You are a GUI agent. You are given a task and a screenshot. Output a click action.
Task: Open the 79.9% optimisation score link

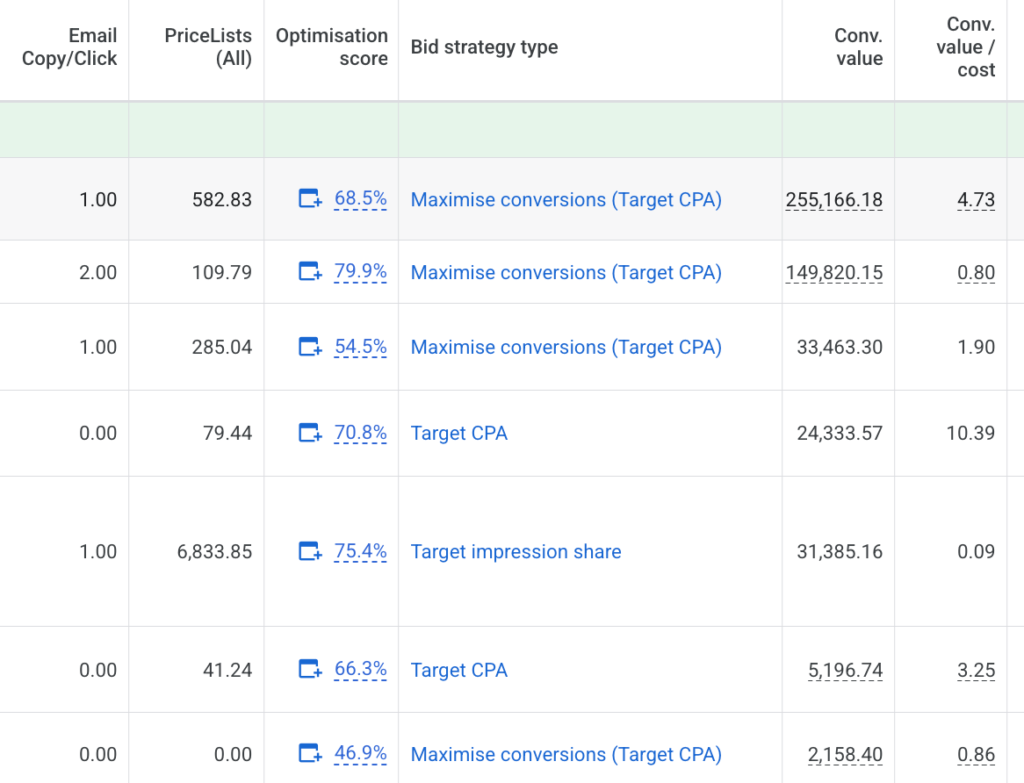click(x=360, y=272)
